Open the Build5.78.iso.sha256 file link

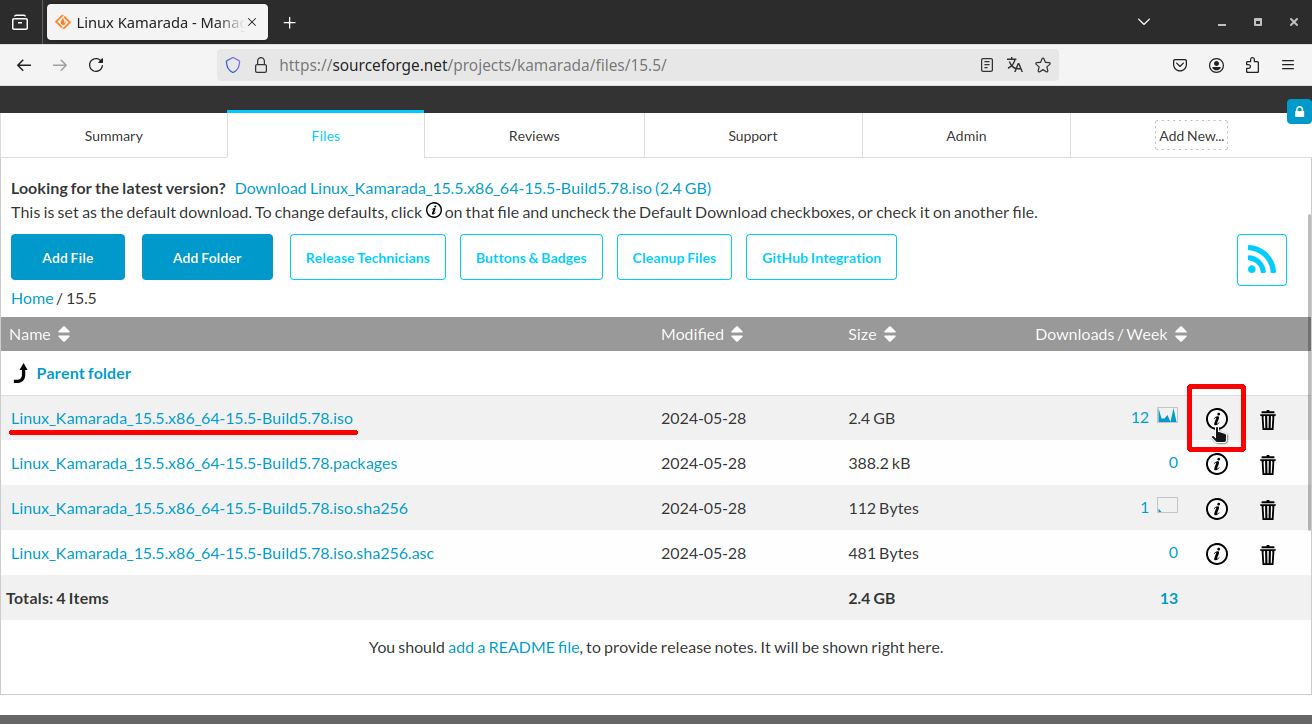[209, 508]
